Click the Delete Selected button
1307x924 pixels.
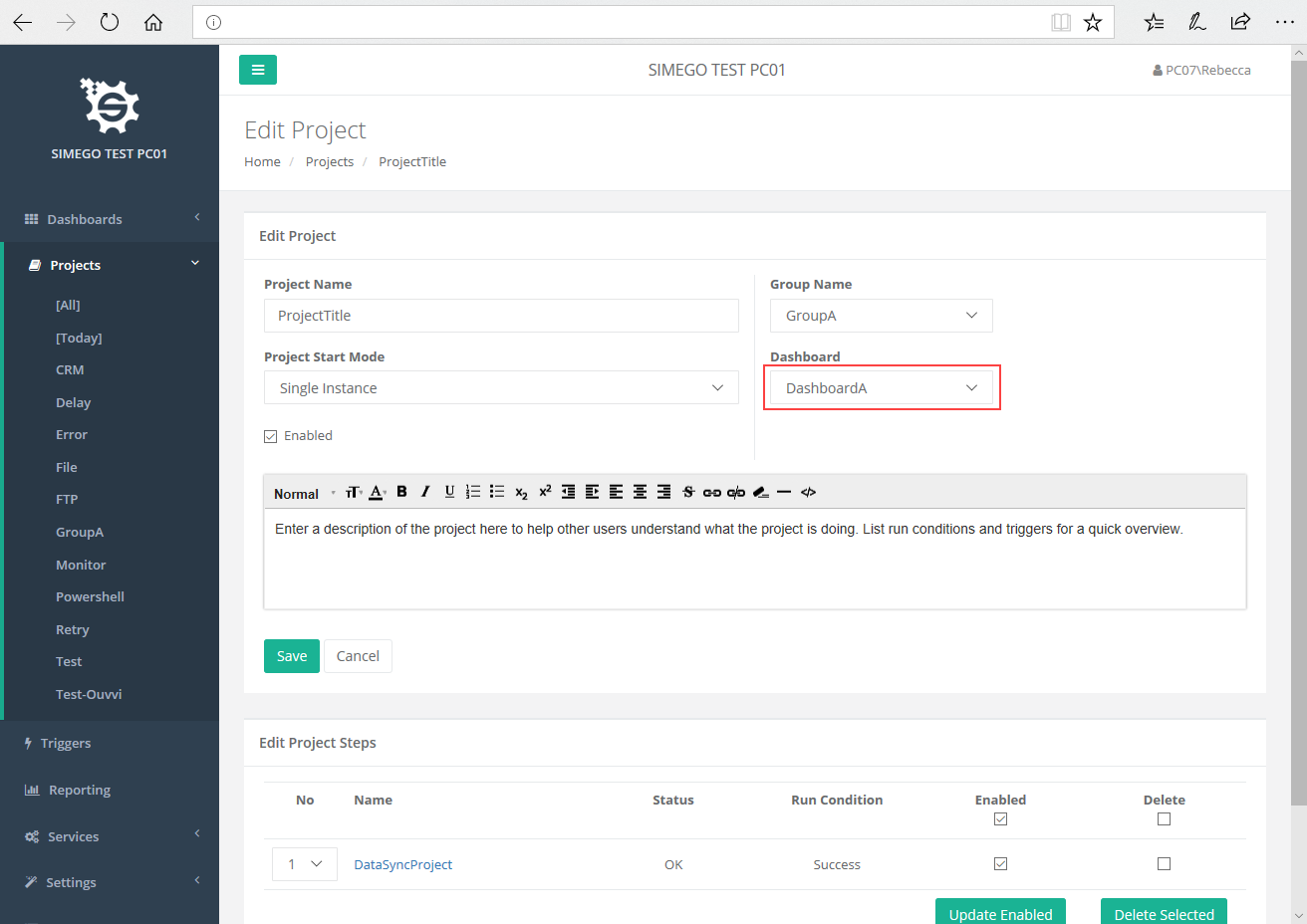1164,913
